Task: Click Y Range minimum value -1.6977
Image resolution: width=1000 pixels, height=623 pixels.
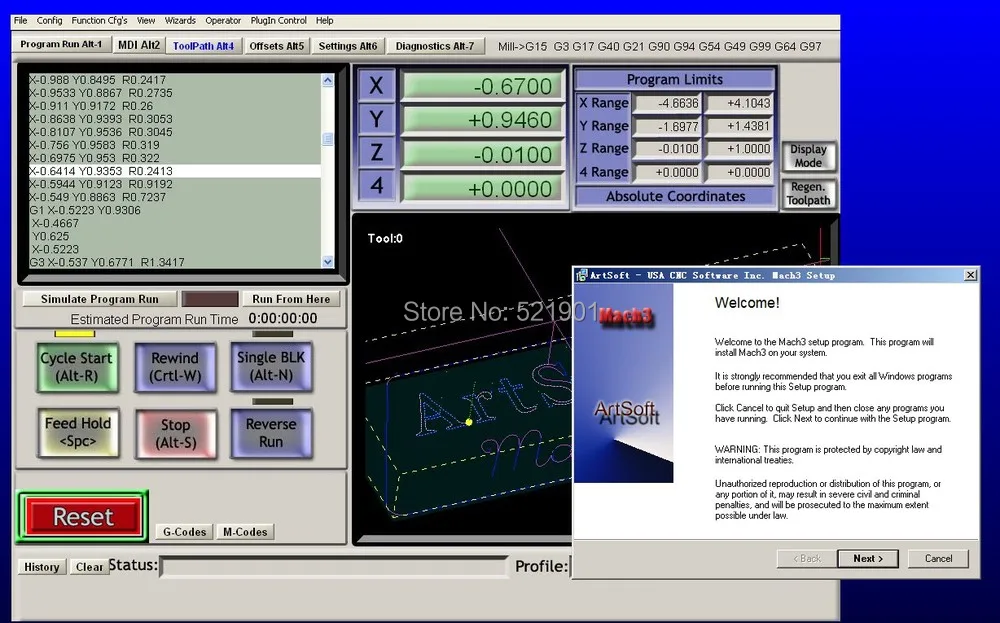Action: [x=667, y=126]
